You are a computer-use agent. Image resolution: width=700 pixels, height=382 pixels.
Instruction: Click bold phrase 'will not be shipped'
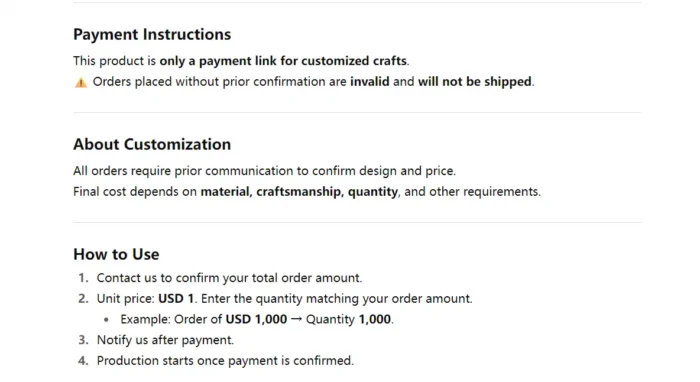coord(475,82)
